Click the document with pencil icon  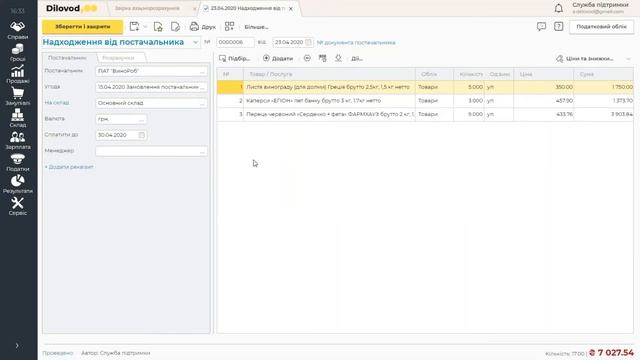[x=175, y=27]
